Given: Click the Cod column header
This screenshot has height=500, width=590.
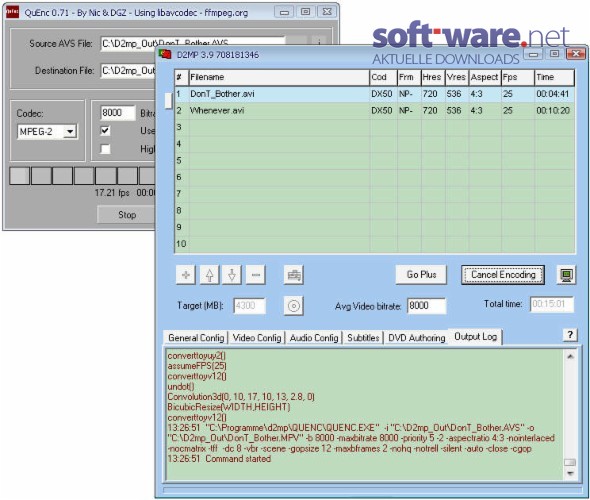Looking at the screenshot, I should coord(383,78).
